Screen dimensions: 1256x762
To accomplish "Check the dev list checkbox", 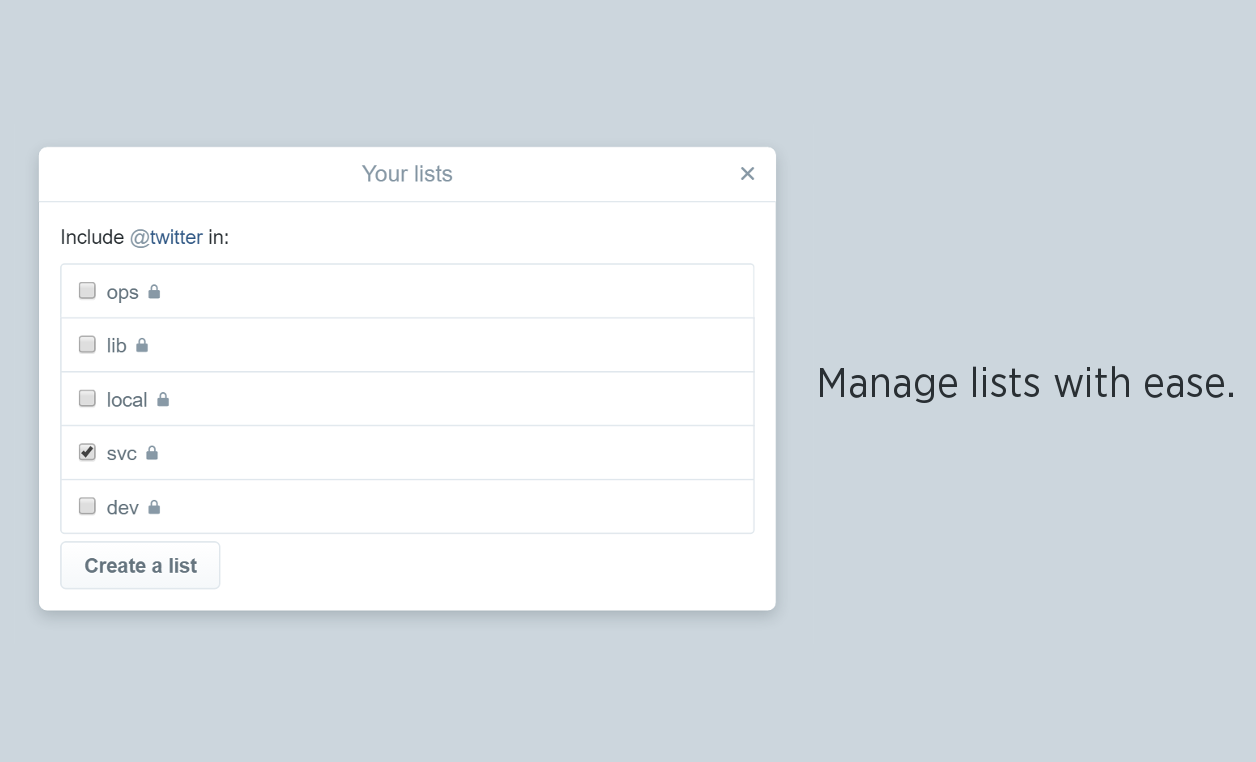I will pyautogui.click(x=87, y=505).
